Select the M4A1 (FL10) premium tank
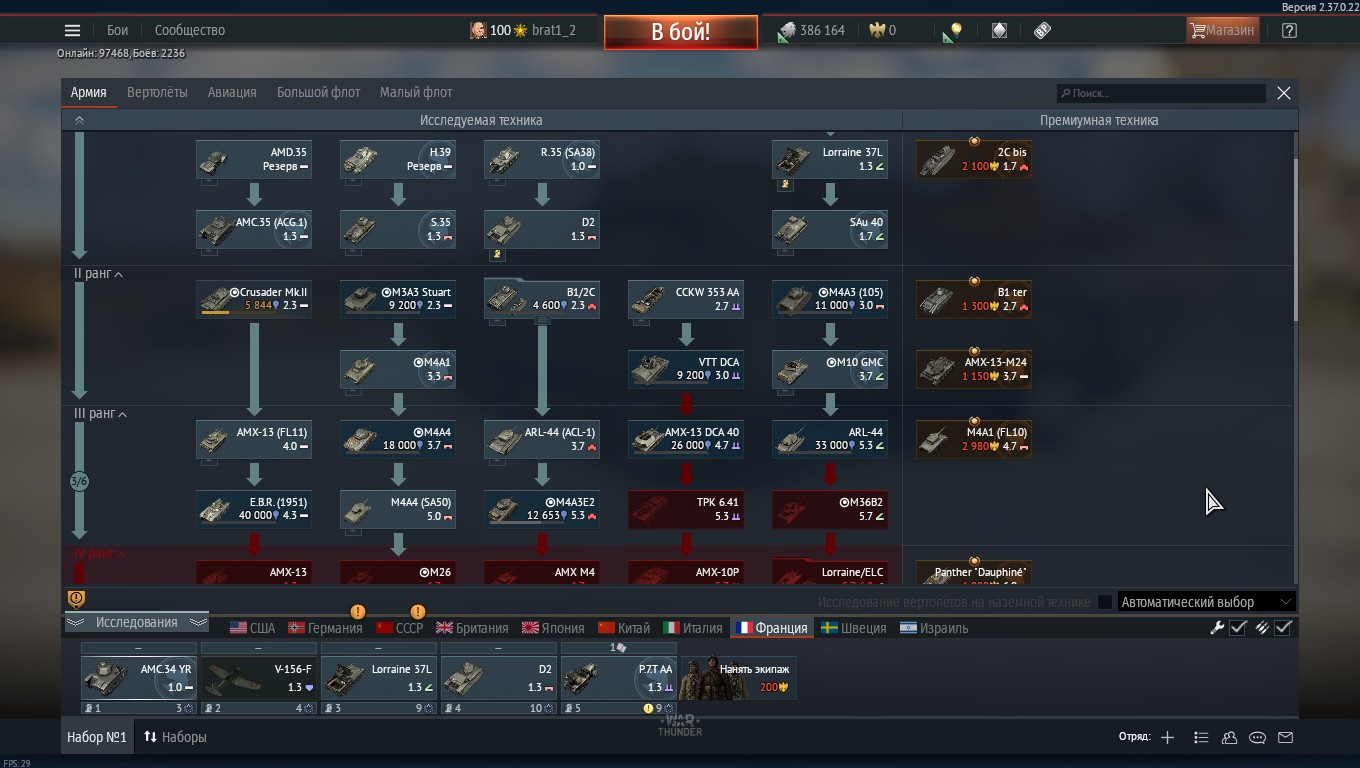 click(974, 439)
